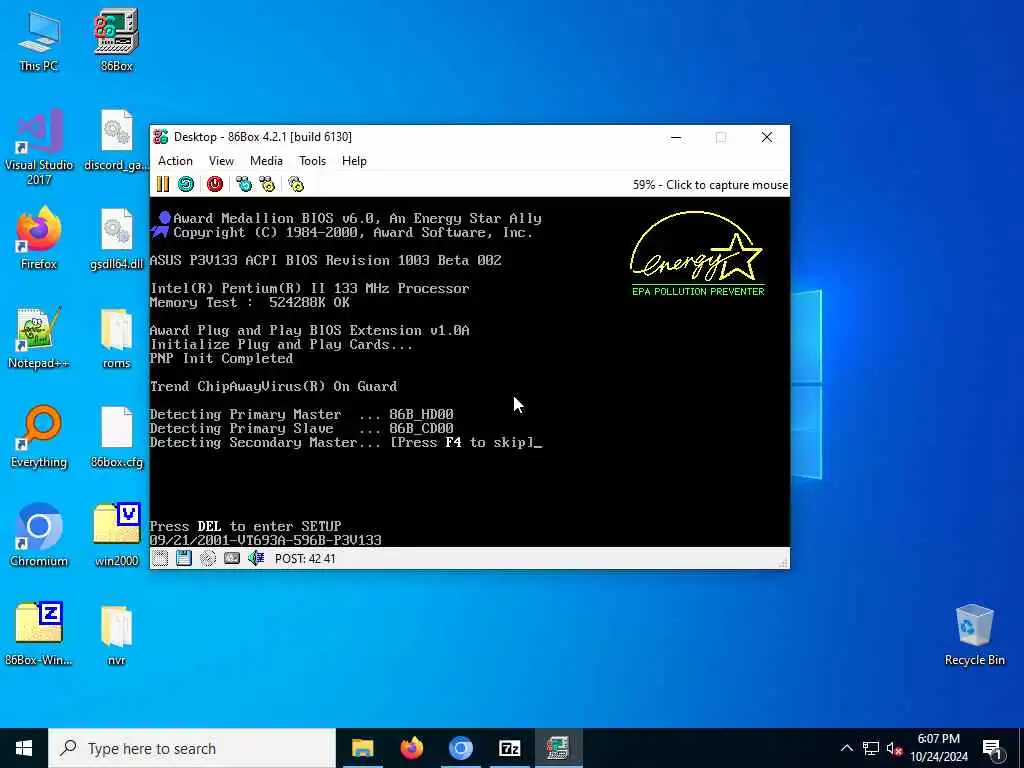1024x768 pixels.
Task: Open the Tools menu
Action: point(312,161)
